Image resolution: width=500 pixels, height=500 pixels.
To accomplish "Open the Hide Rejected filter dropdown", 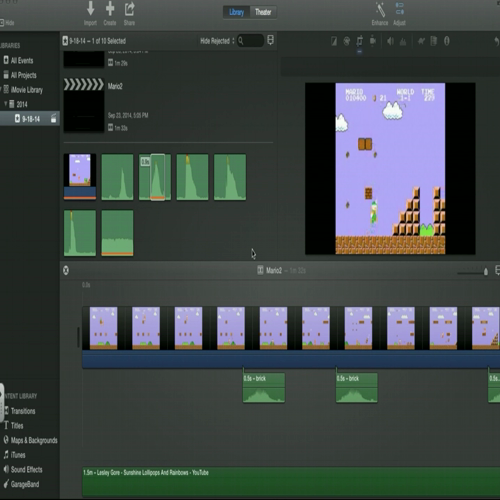I will tap(217, 41).
